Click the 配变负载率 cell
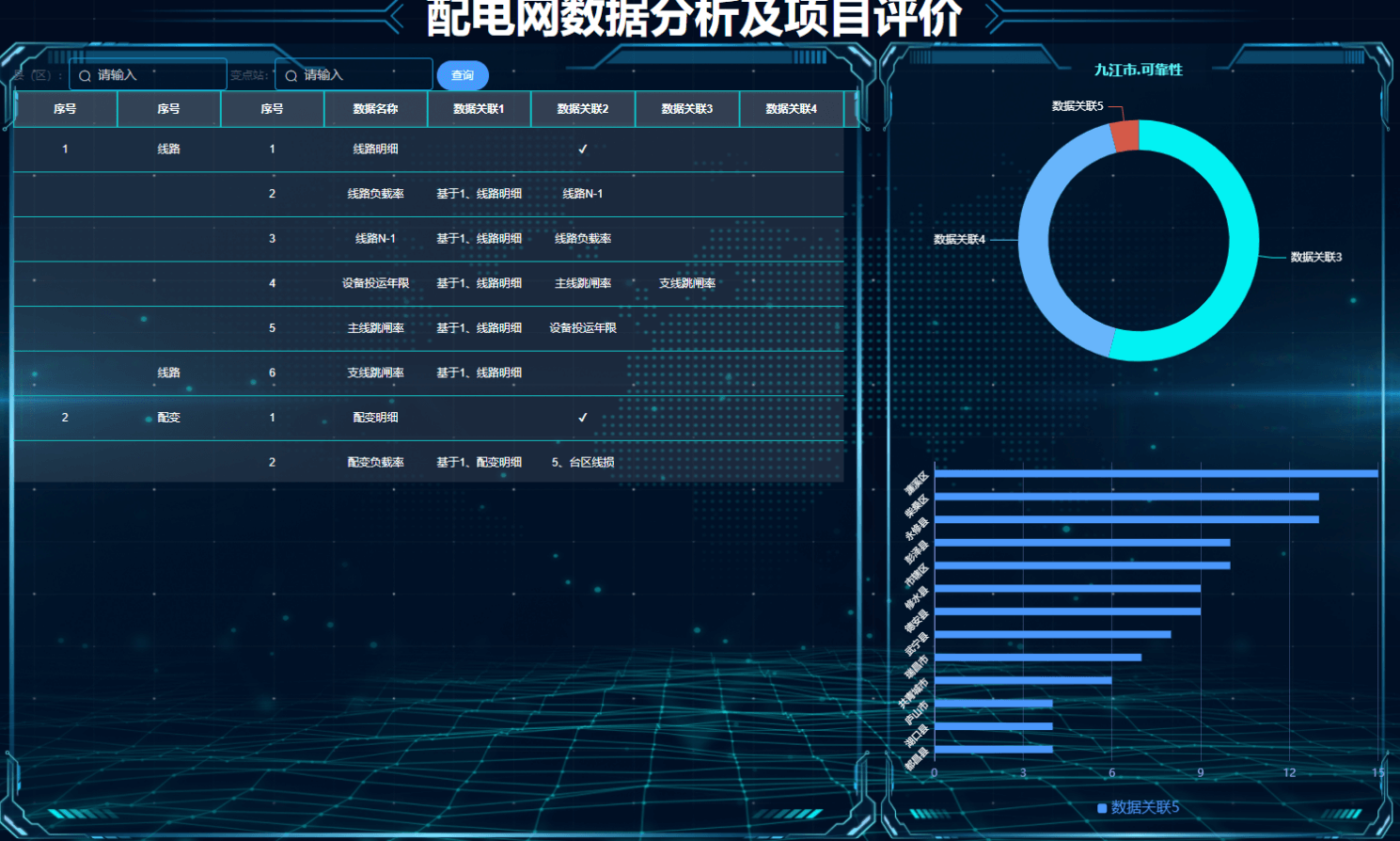 [x=375, y=463]
